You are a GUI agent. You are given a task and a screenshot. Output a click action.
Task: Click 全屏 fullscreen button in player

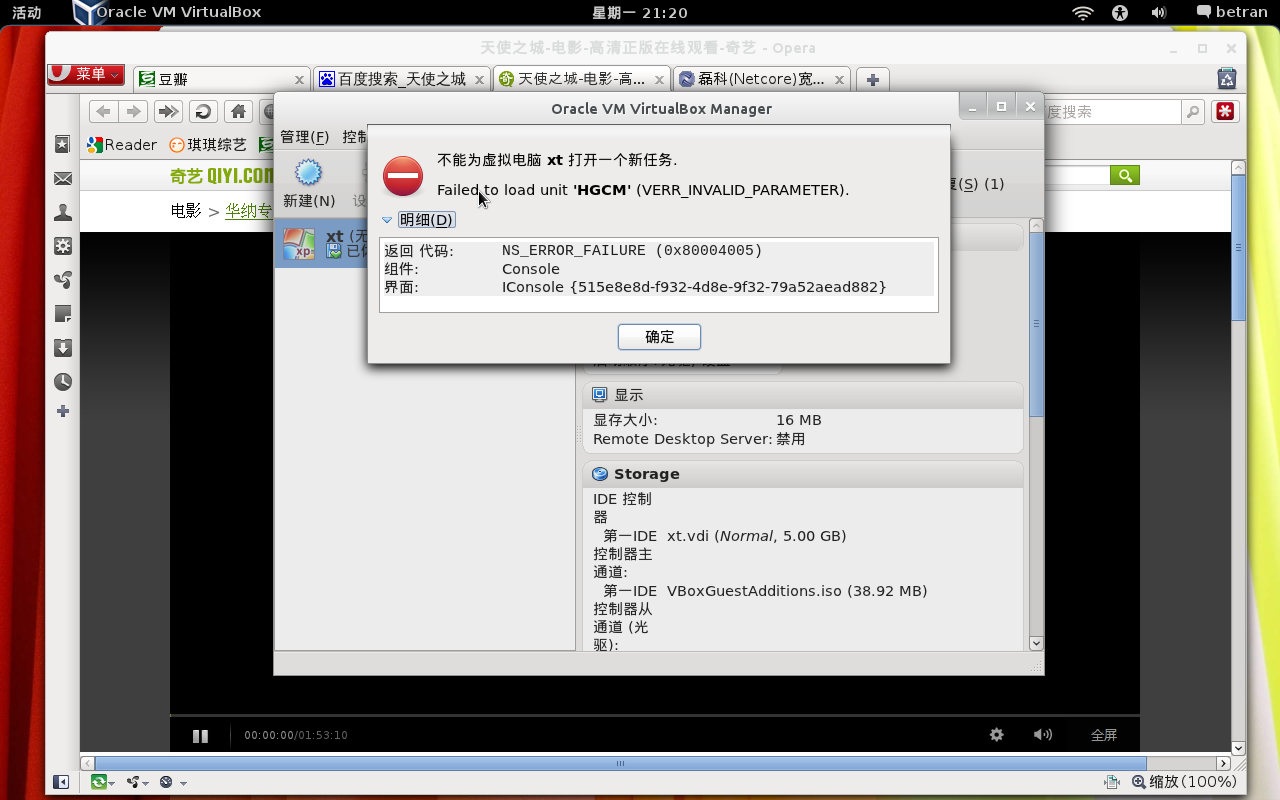click(x=1104, y=735)
